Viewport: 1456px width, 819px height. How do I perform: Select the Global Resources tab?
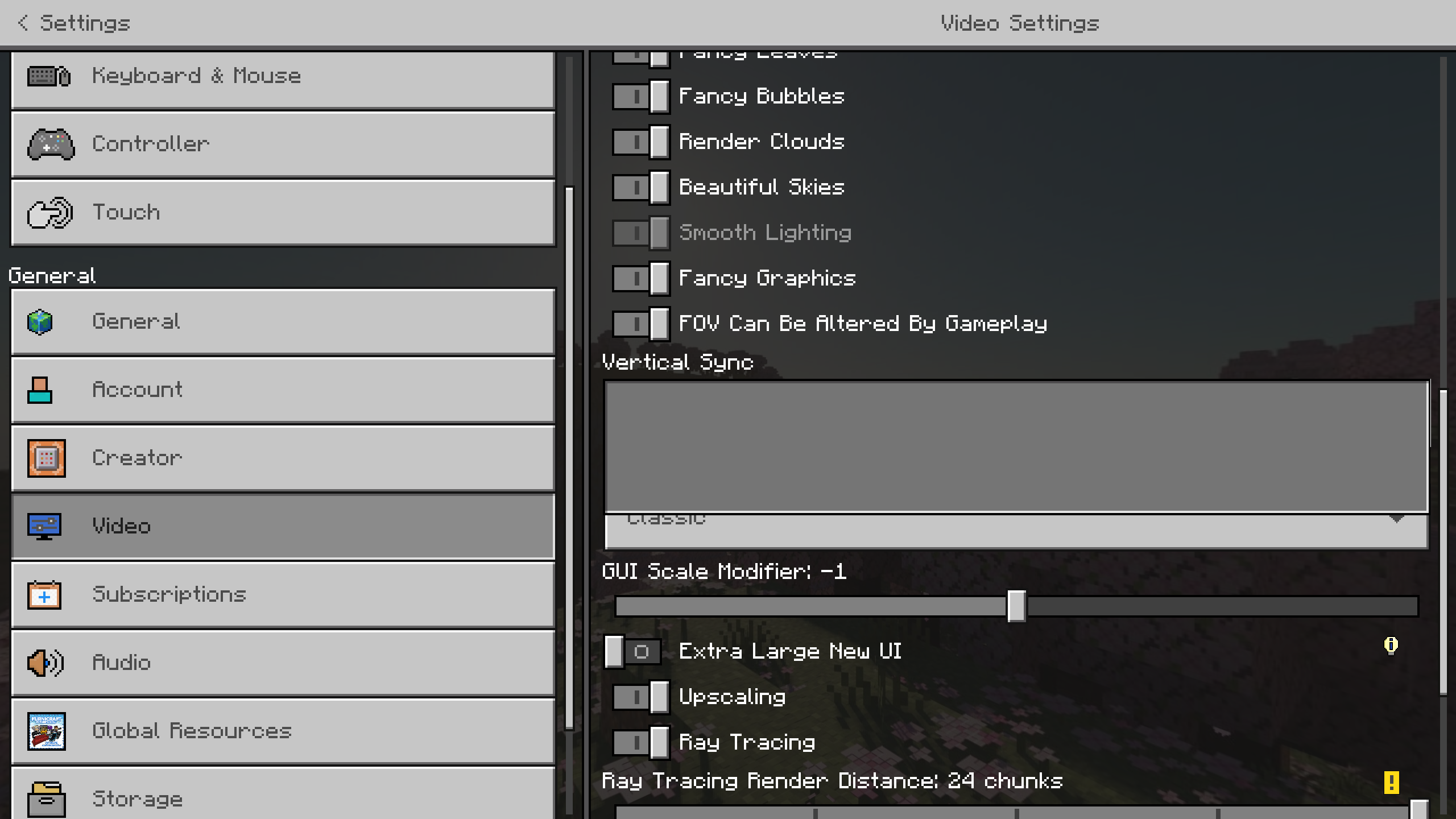click(x=283, y=731)
